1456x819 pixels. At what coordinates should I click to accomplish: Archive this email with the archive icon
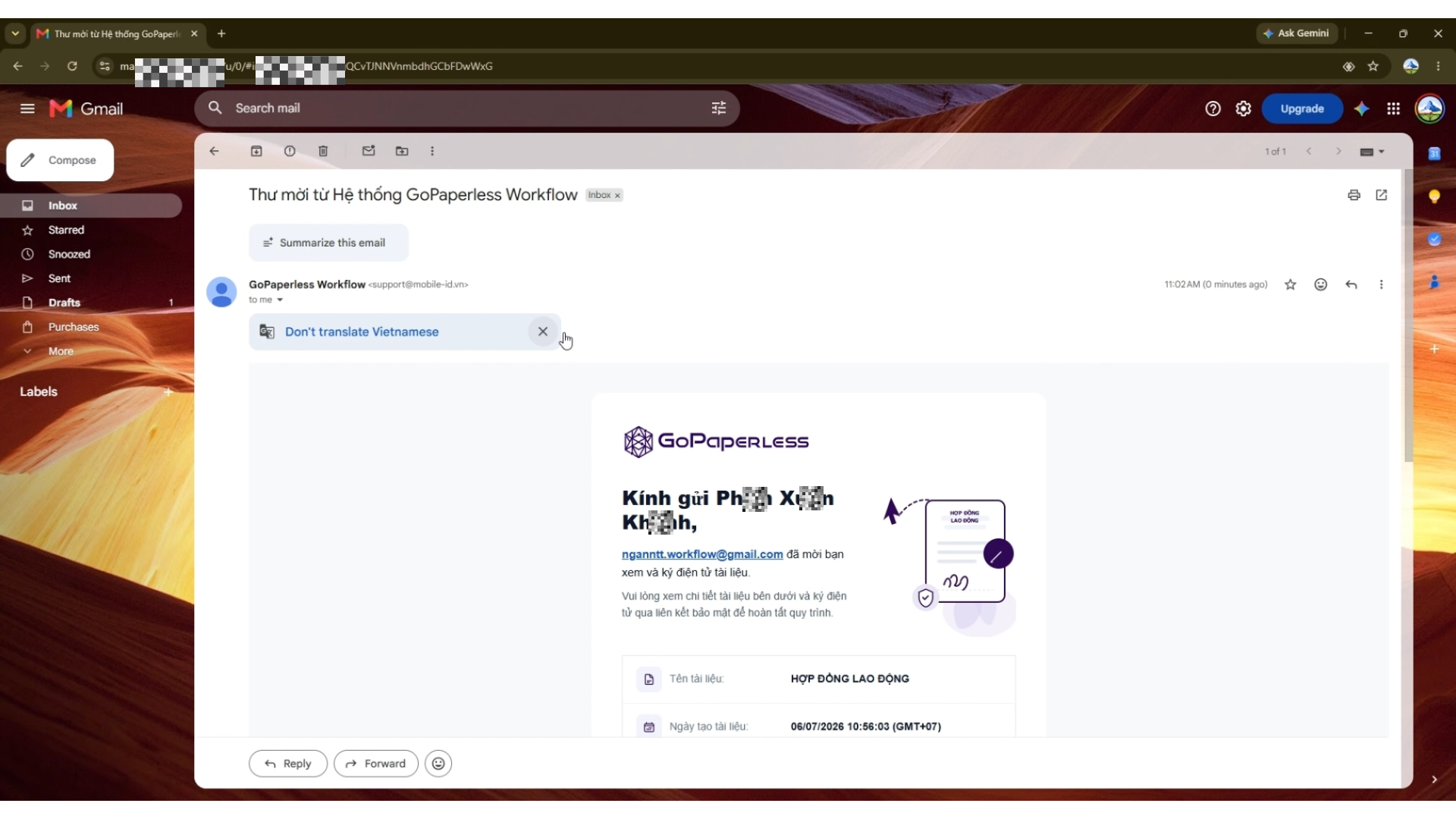256,151
